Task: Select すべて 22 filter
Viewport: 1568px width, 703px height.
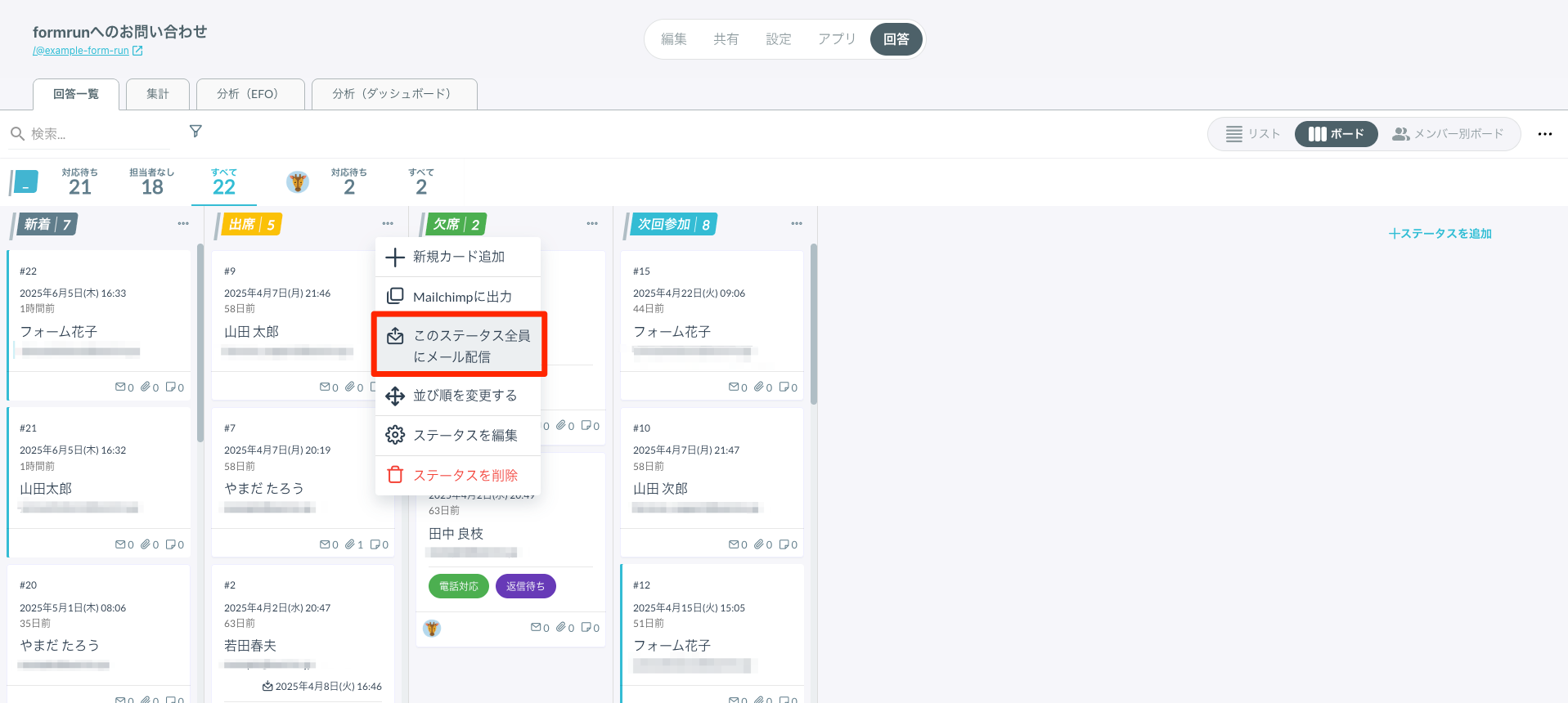Action: [x=224, y=182]
